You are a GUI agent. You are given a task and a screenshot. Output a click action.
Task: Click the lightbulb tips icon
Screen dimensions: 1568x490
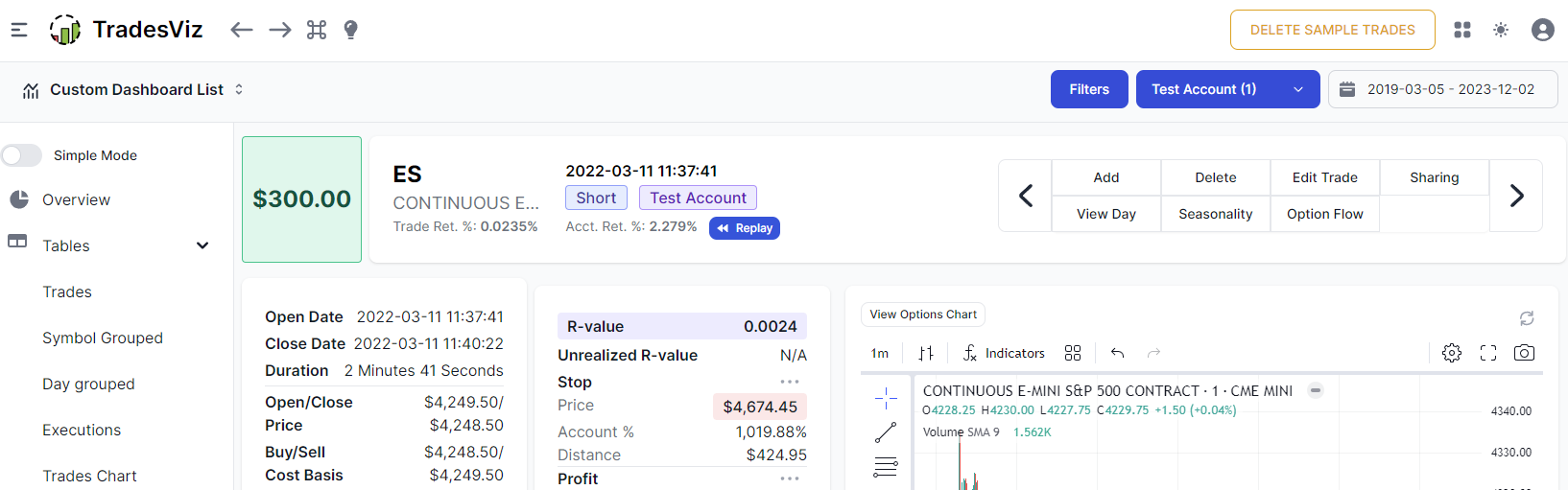pos(351,30)
